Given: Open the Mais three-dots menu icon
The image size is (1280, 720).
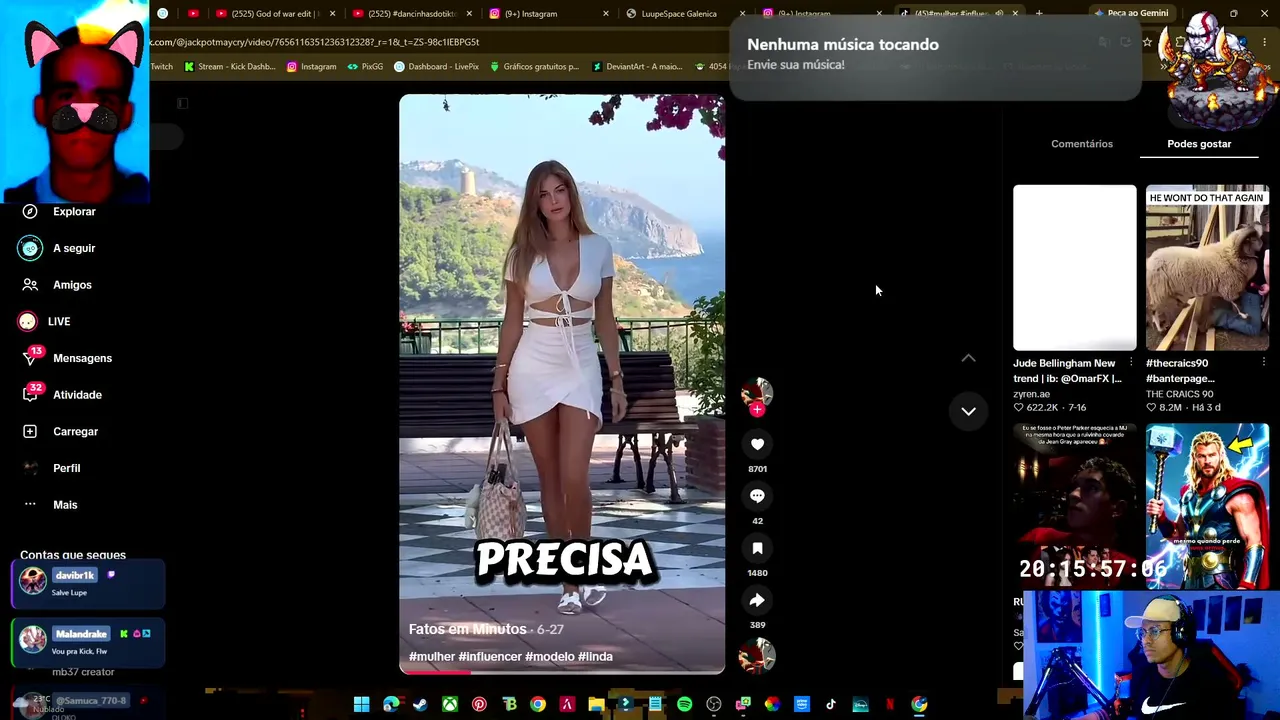Looking at the screenshot, I should (x=30, y=504).
